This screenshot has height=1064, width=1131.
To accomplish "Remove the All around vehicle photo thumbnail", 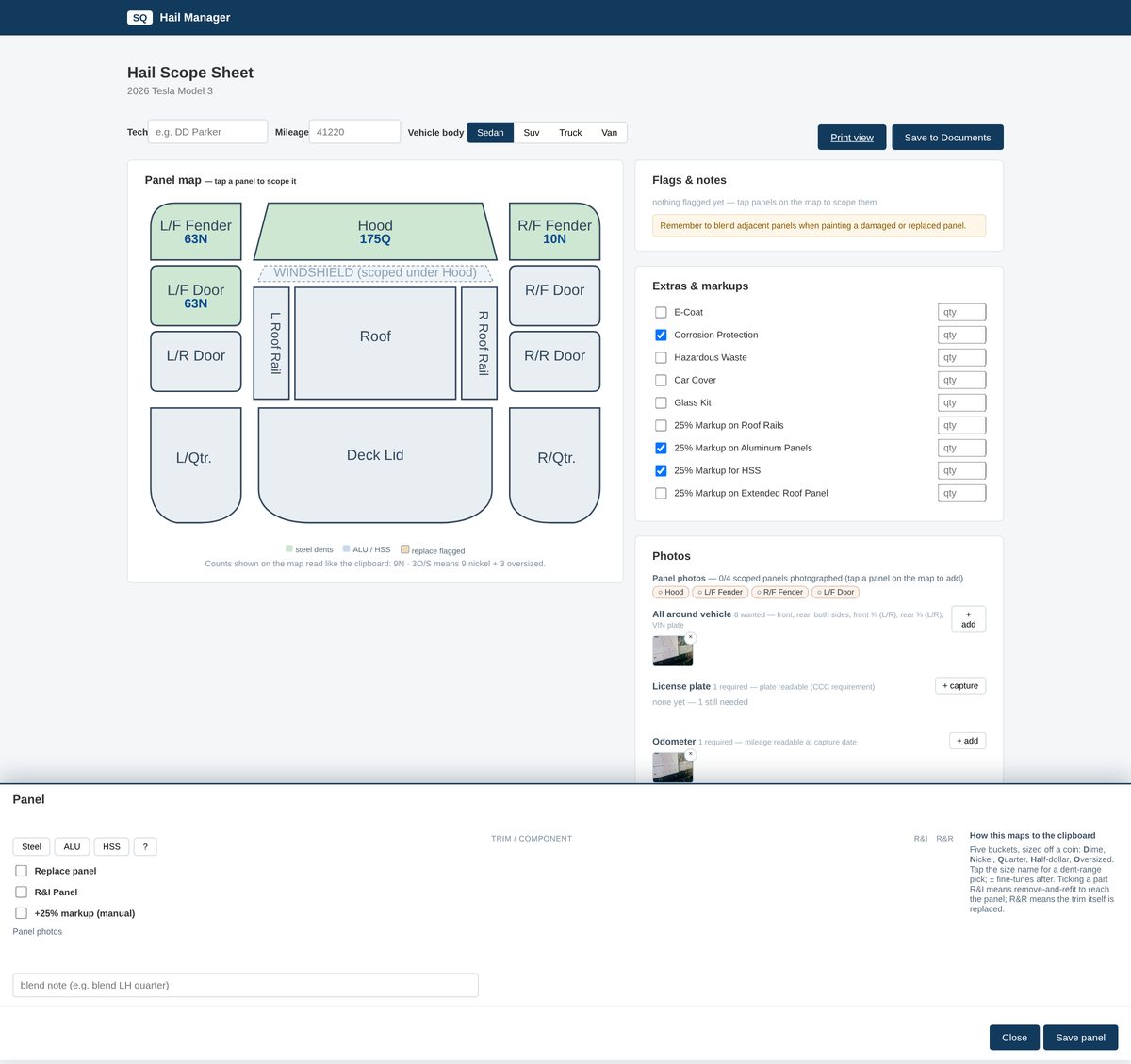I will (x=691, y=637).
